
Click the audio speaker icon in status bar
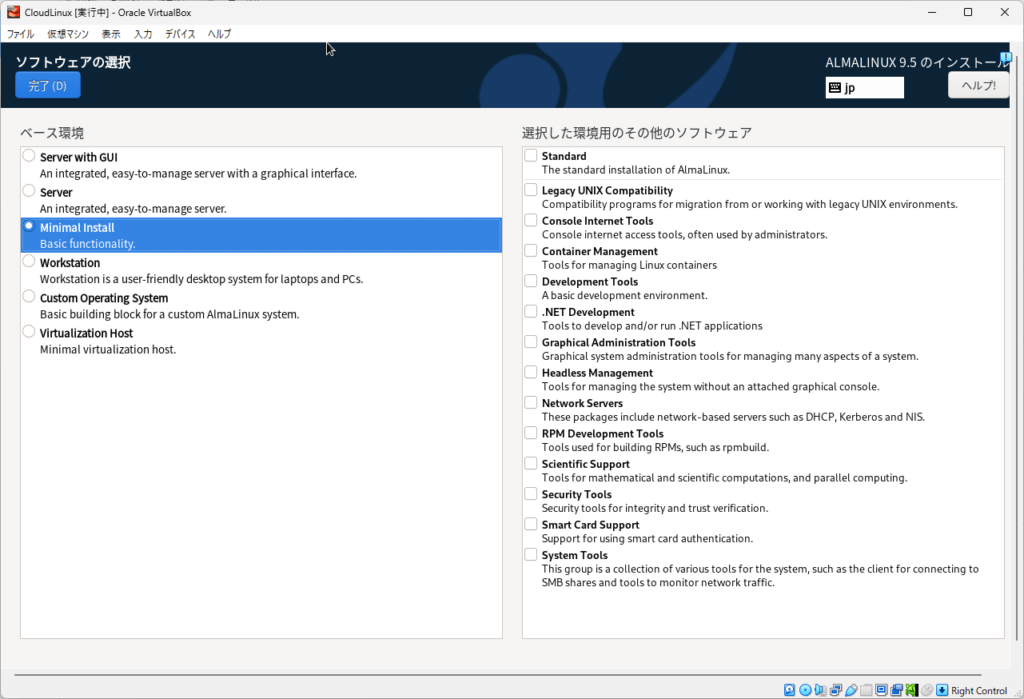tap(821, 690)
